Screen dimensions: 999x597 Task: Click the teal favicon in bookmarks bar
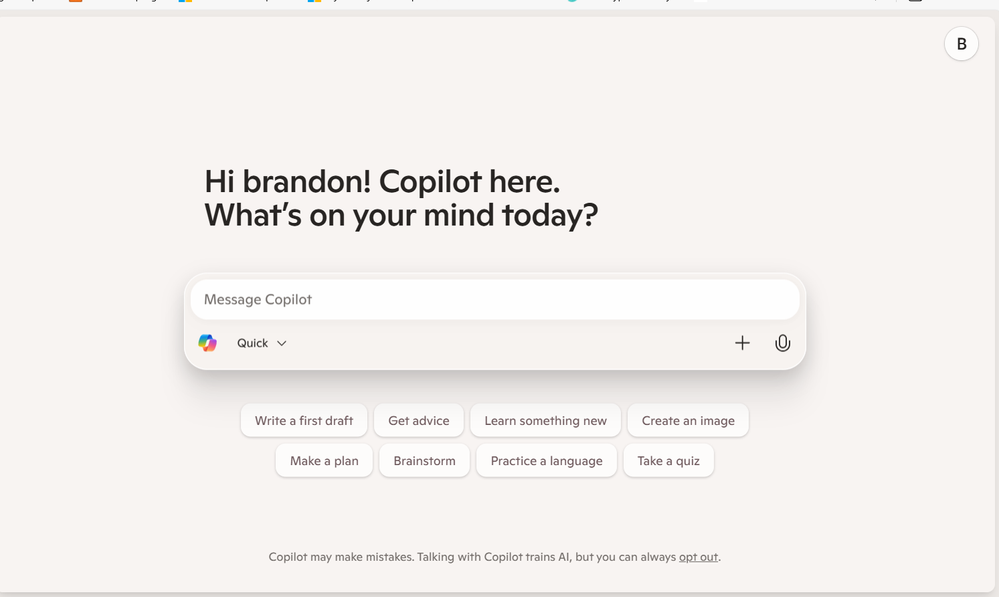[572, 1]
